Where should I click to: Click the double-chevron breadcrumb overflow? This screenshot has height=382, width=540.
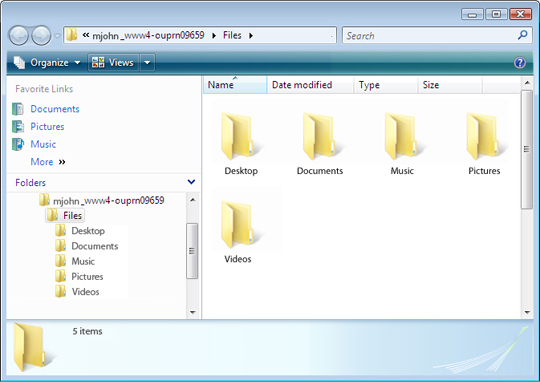86,35
